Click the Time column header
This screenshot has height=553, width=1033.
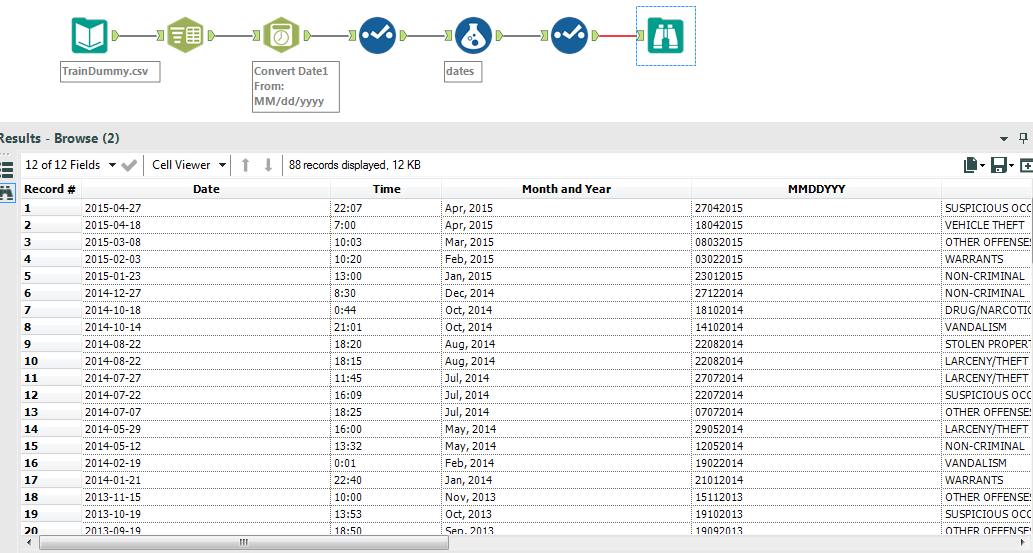click(x=386, y=189)
